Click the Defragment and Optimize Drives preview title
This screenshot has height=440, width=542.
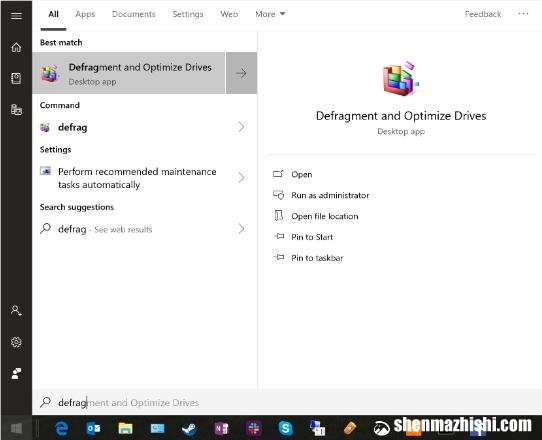[401, 116]
